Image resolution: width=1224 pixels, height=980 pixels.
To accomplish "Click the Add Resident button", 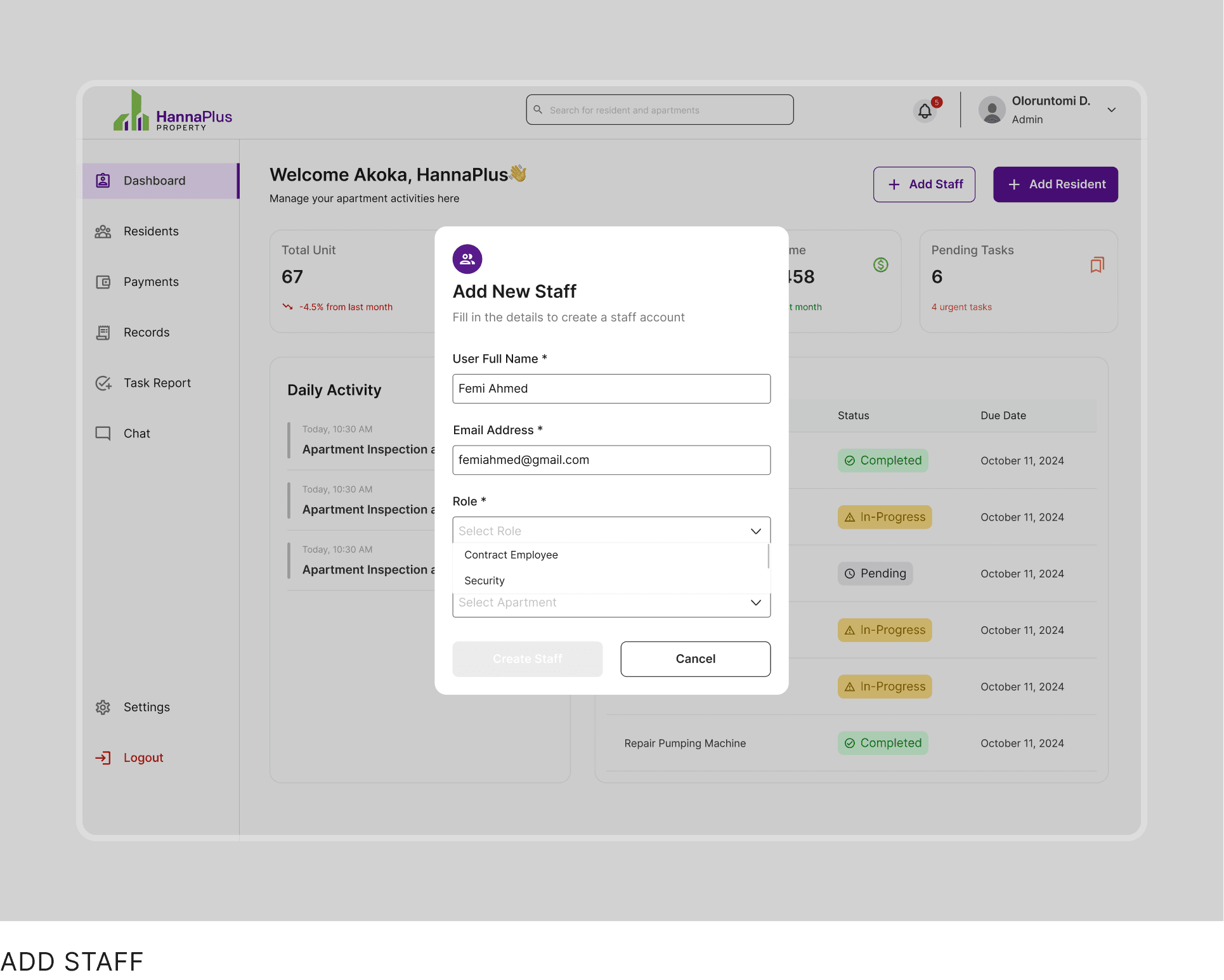I will 1055,184.
